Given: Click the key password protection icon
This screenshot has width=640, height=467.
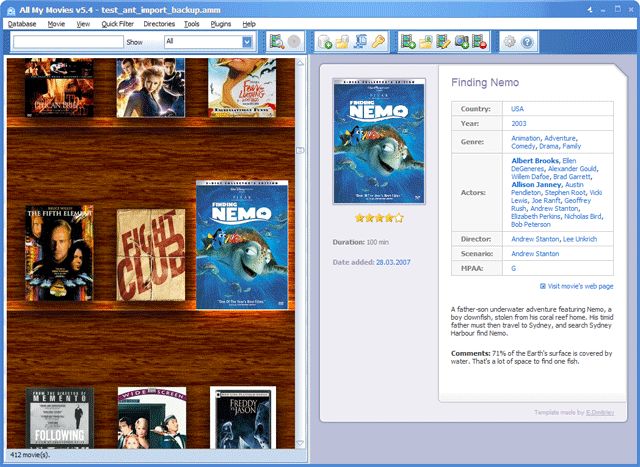Looking at the screenshot, I should [x=378, y=42].
